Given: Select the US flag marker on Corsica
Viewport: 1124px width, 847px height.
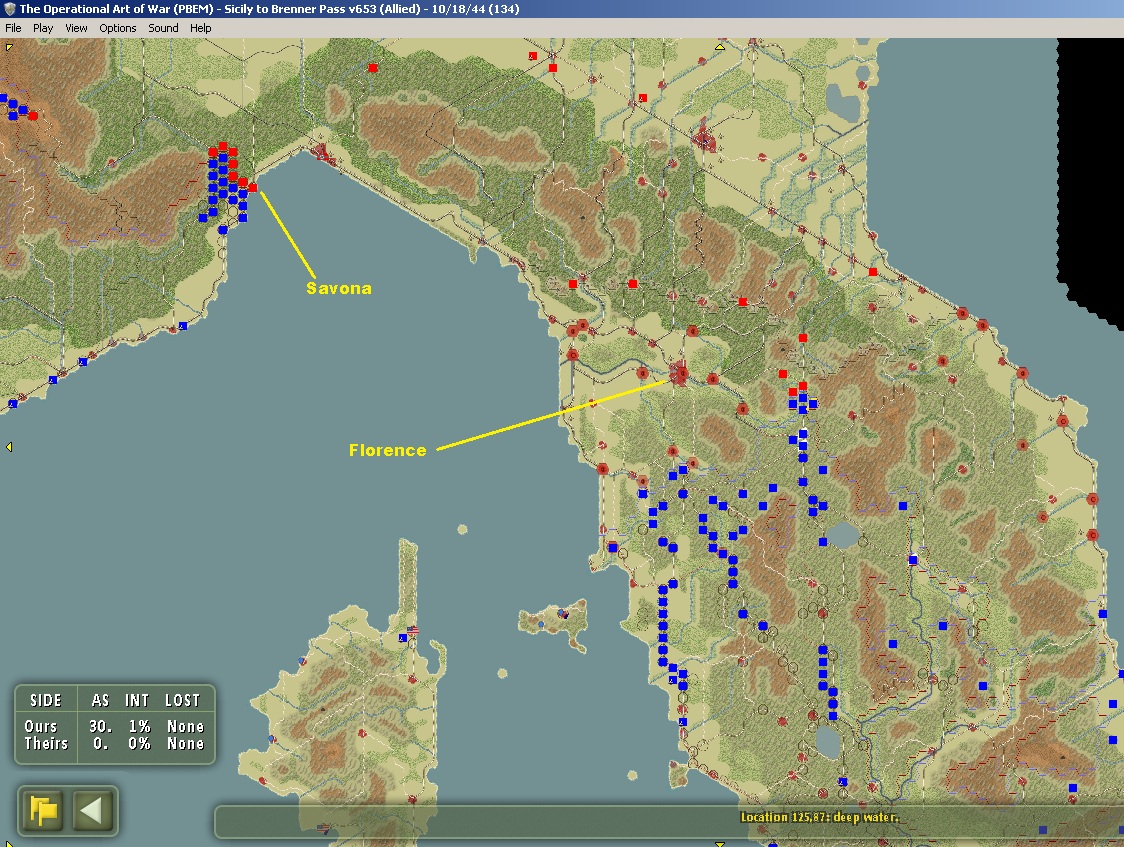Looking at the screenshot, I should click(412, 631).
